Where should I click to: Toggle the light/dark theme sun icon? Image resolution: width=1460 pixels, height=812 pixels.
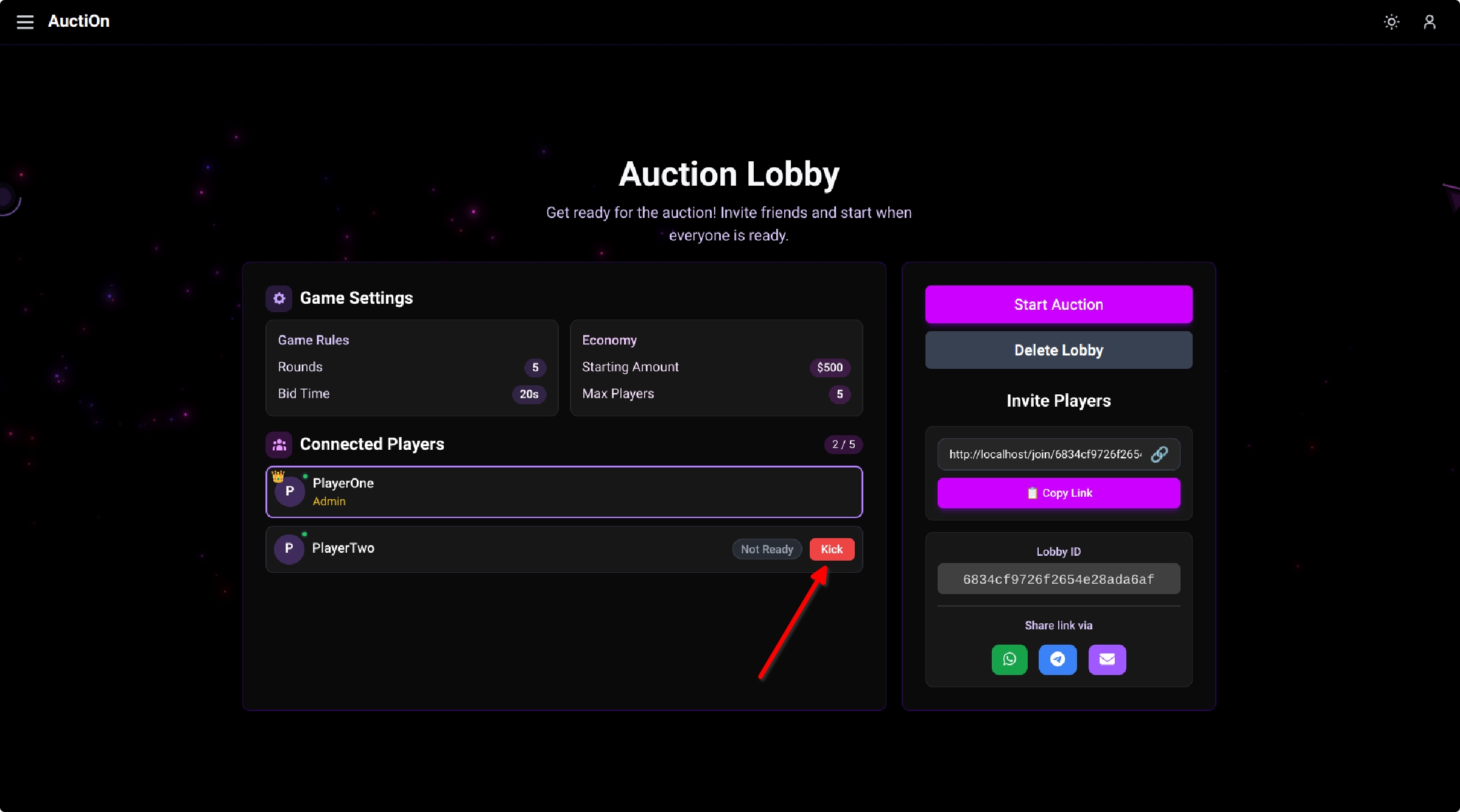(x=1391, y=22)
